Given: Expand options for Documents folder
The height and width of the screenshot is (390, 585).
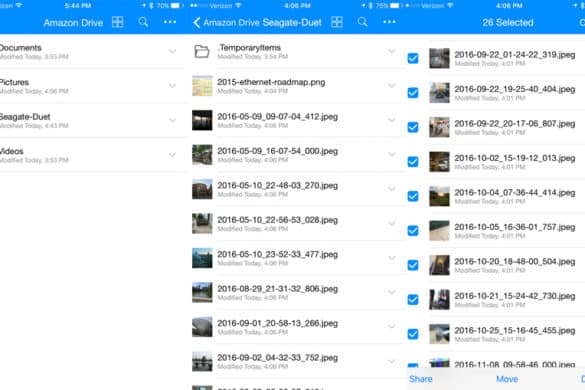Looking at the screenshot, I should [x=172, y=51].
